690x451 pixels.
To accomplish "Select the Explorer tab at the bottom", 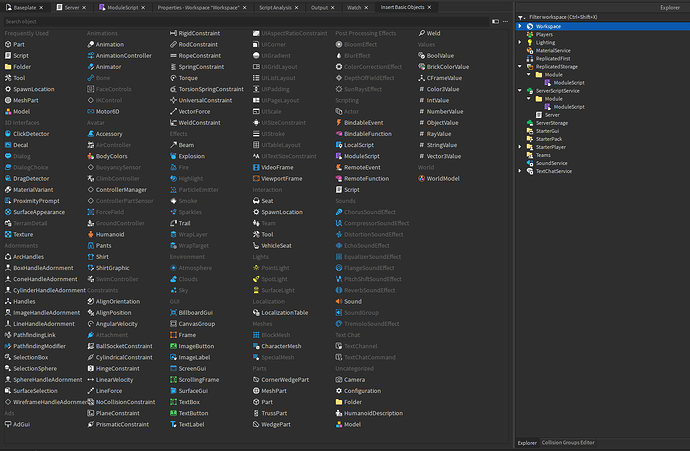I will pos(527,443).
